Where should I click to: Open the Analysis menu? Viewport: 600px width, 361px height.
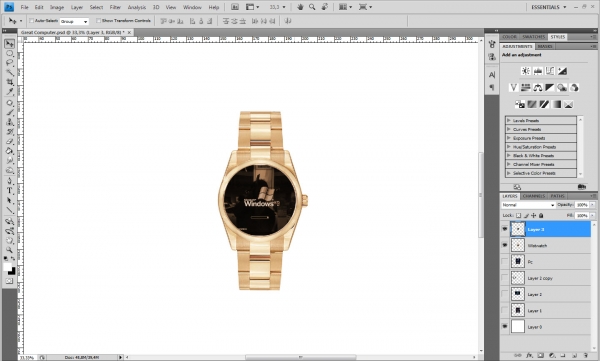(137, 7)
